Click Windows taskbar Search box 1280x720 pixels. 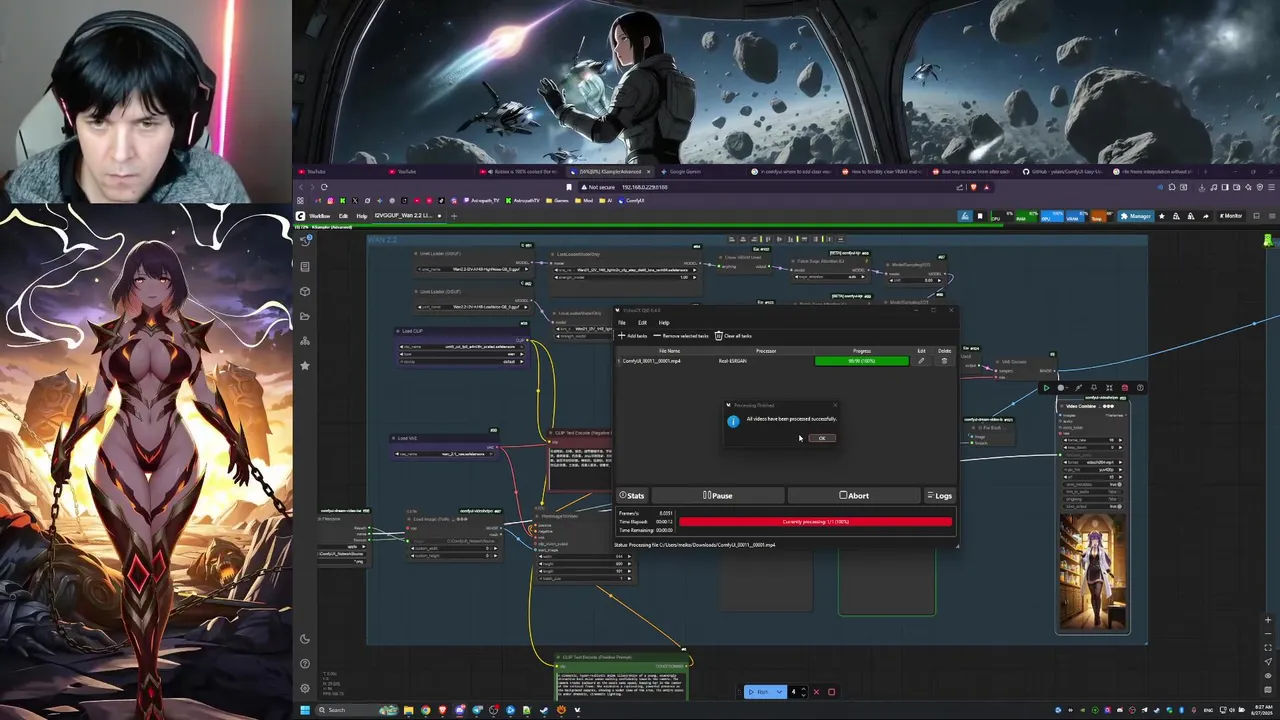coord(357,710)
